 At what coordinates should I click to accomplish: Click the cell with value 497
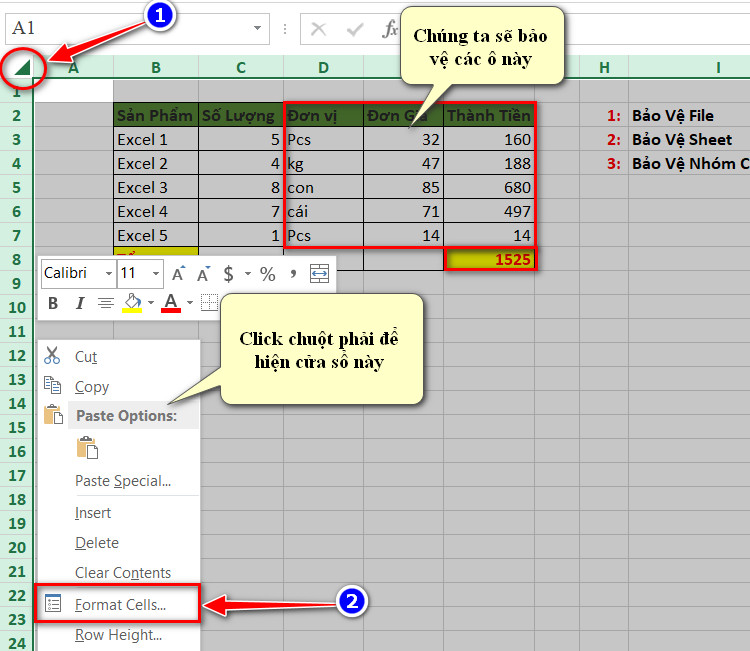489,211
